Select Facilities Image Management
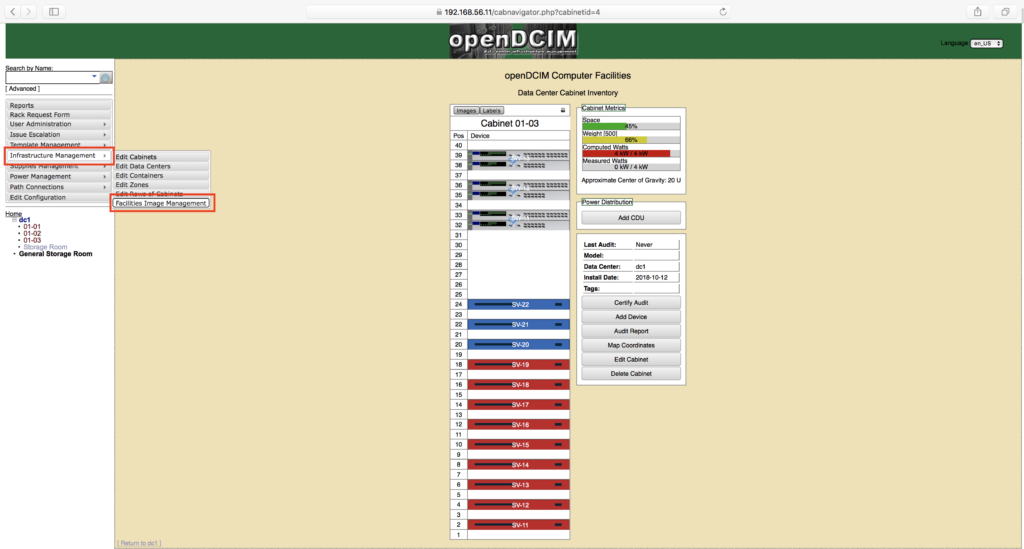The width and height of the screenshot is (1024, 549). click(x=161, y=203)
